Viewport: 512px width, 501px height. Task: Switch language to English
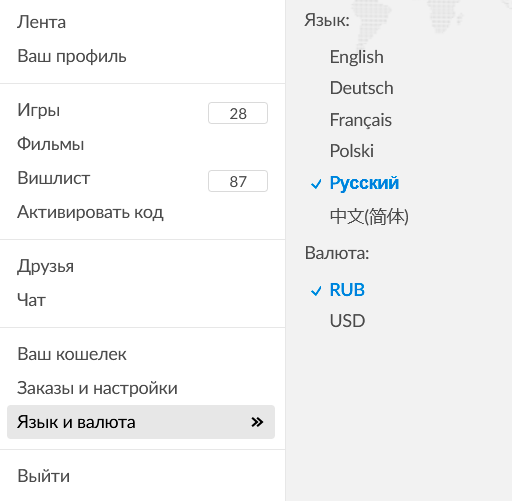pyautogui.click(x=357, y=57)
